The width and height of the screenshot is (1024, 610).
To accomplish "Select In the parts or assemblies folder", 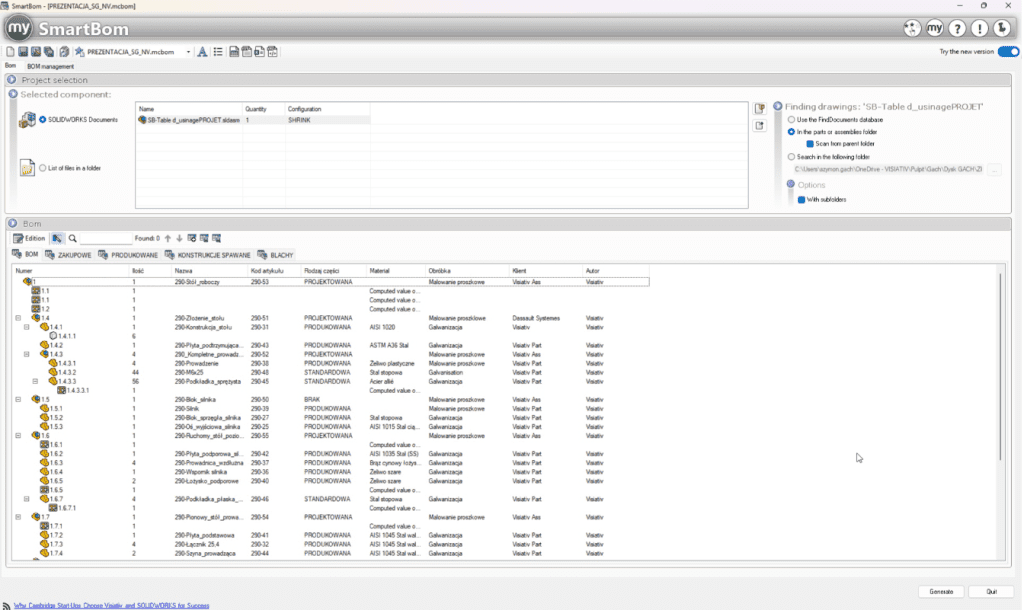I will pyautogui.click(x=792, y=132).
